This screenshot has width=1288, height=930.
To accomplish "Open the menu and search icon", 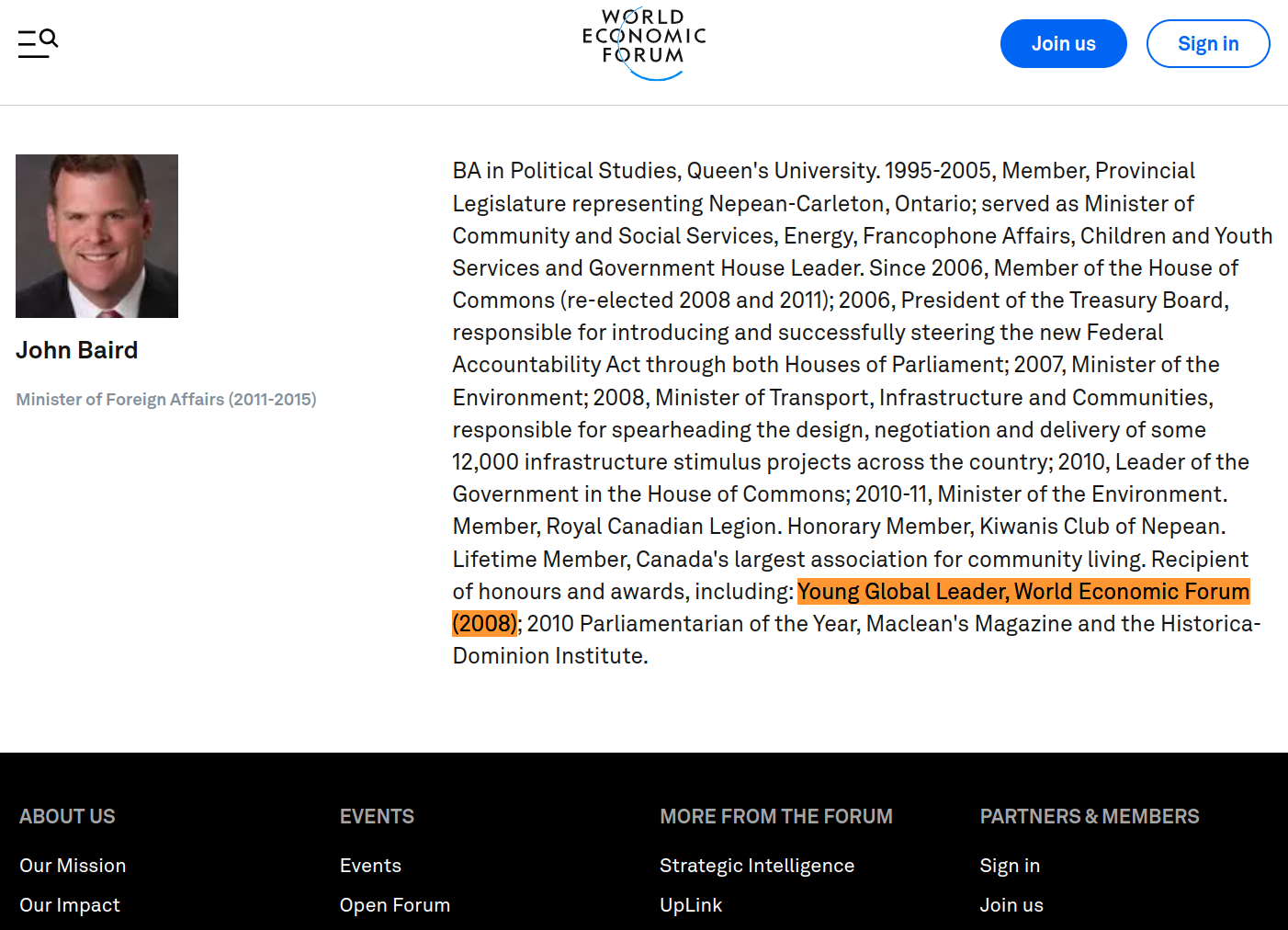I will (38, 43).
